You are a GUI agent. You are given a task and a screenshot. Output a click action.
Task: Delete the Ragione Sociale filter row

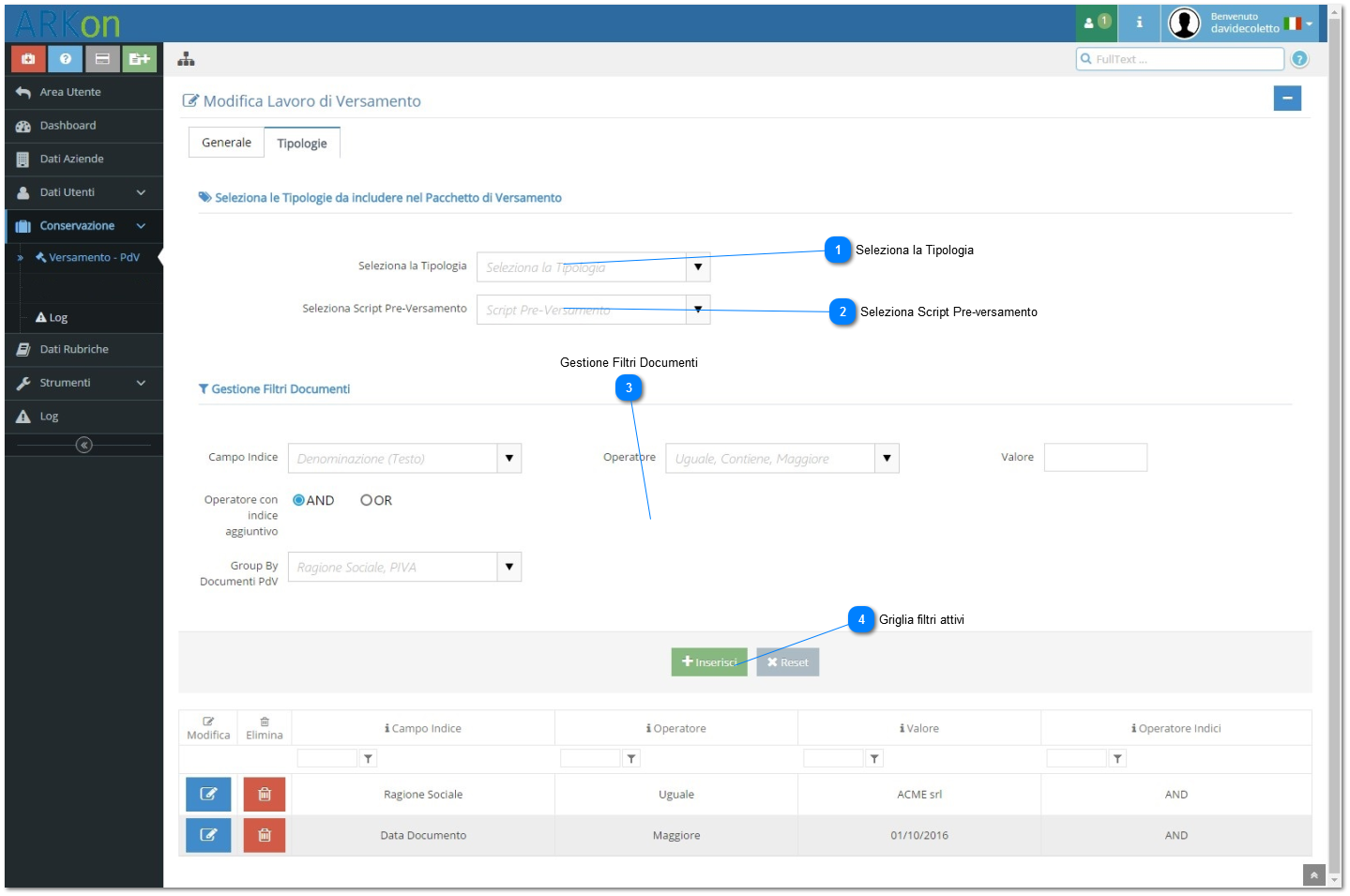tap(265, 794)
